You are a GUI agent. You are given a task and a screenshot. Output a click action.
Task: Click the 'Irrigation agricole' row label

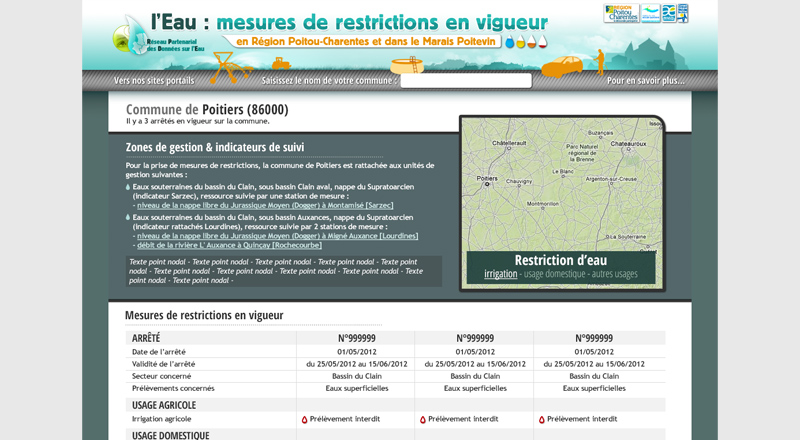click(161, 419)
